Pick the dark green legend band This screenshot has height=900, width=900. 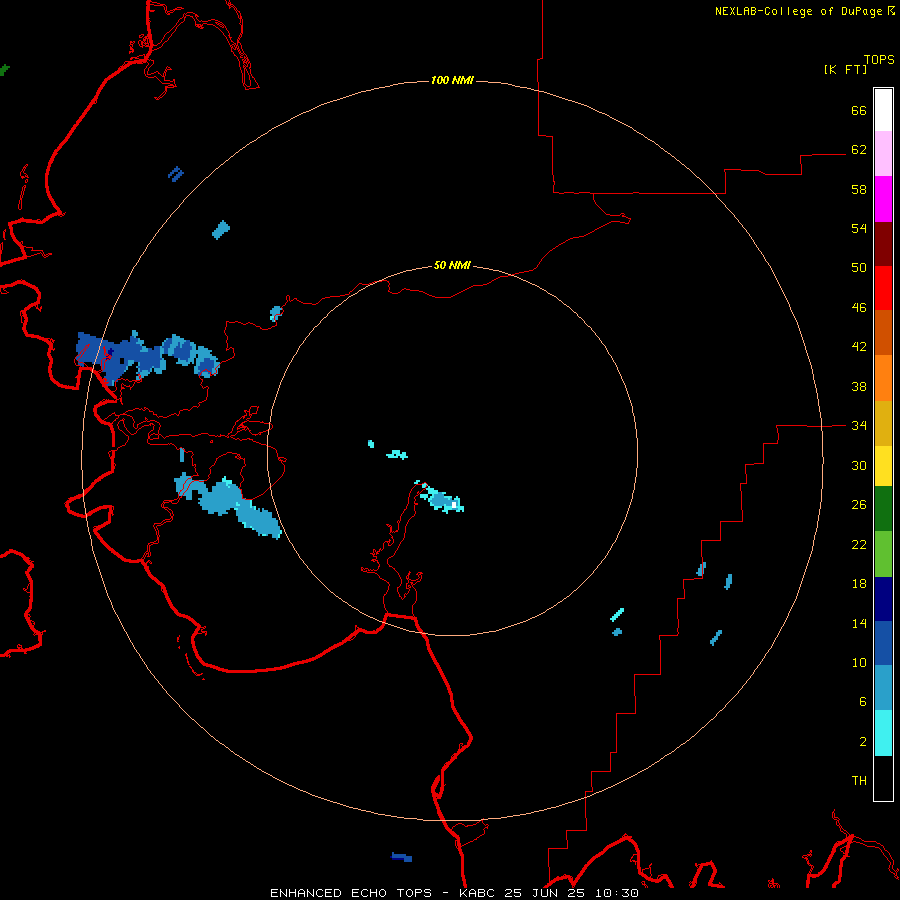[883, 509]
